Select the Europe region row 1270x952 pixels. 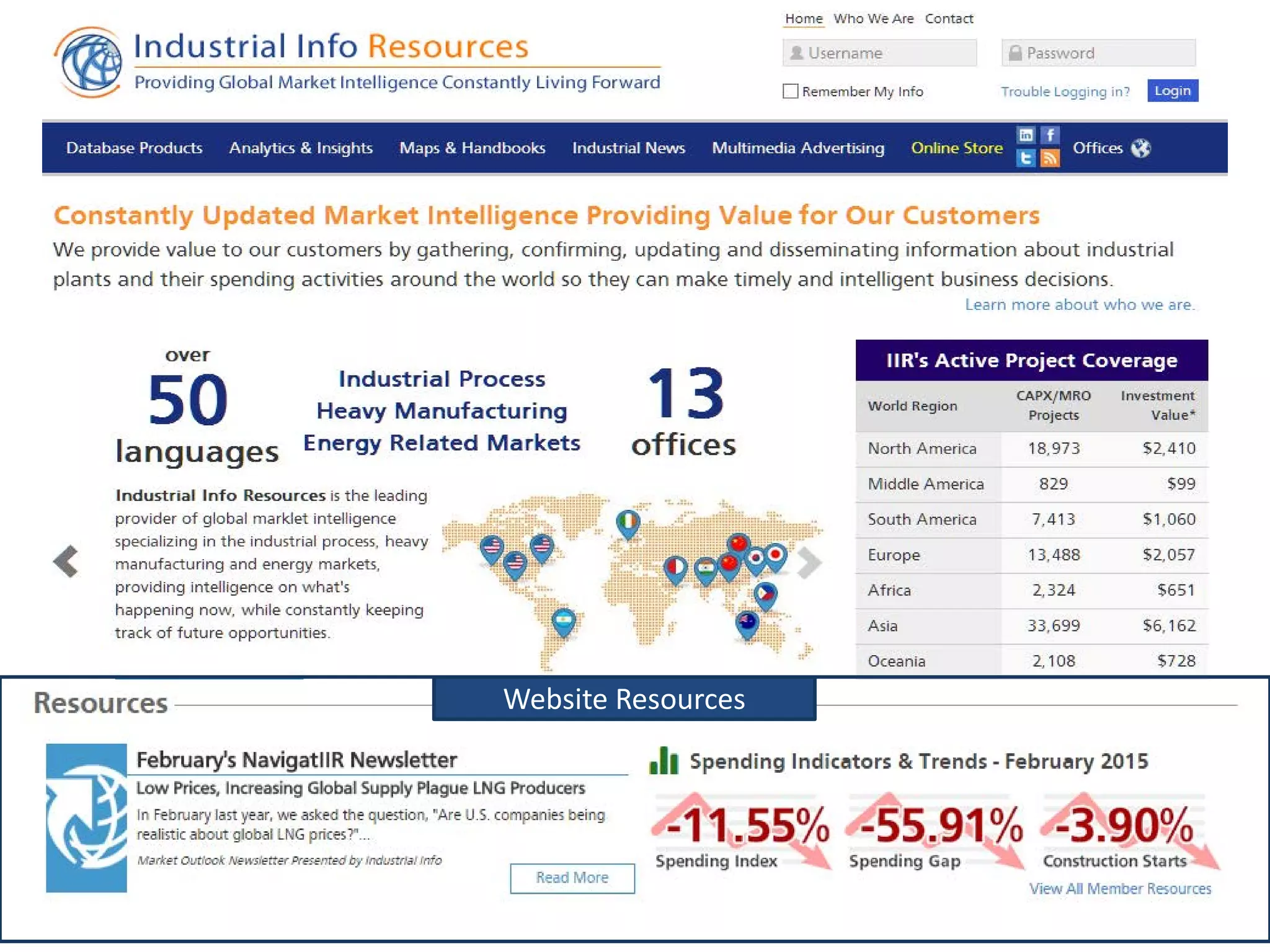point(1032,555)
